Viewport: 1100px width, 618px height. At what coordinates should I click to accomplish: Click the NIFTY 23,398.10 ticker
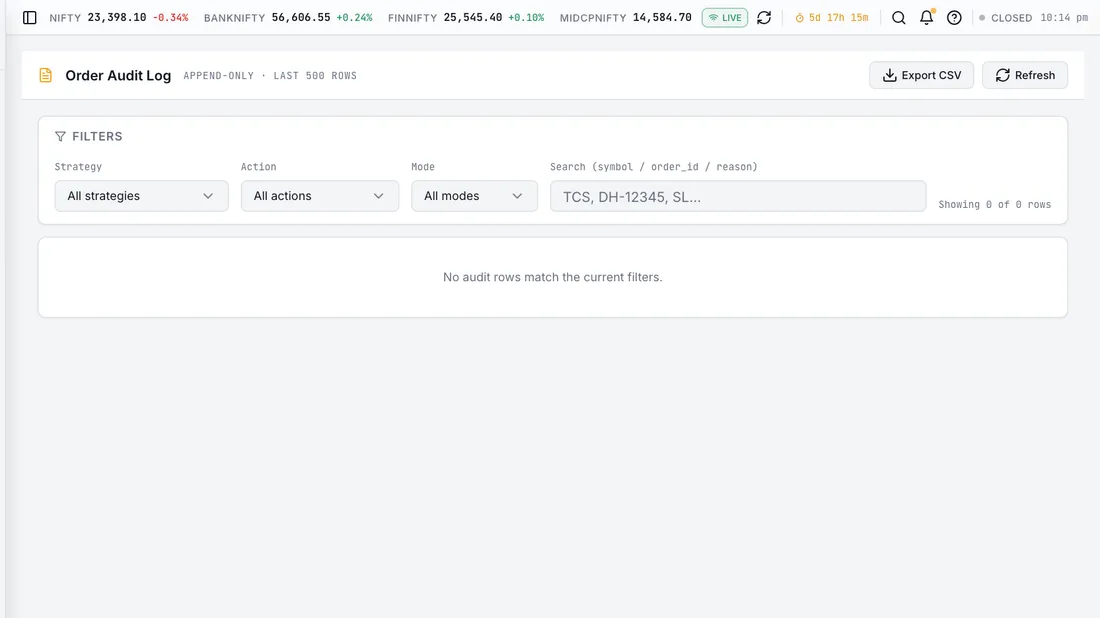click(119, 18)
